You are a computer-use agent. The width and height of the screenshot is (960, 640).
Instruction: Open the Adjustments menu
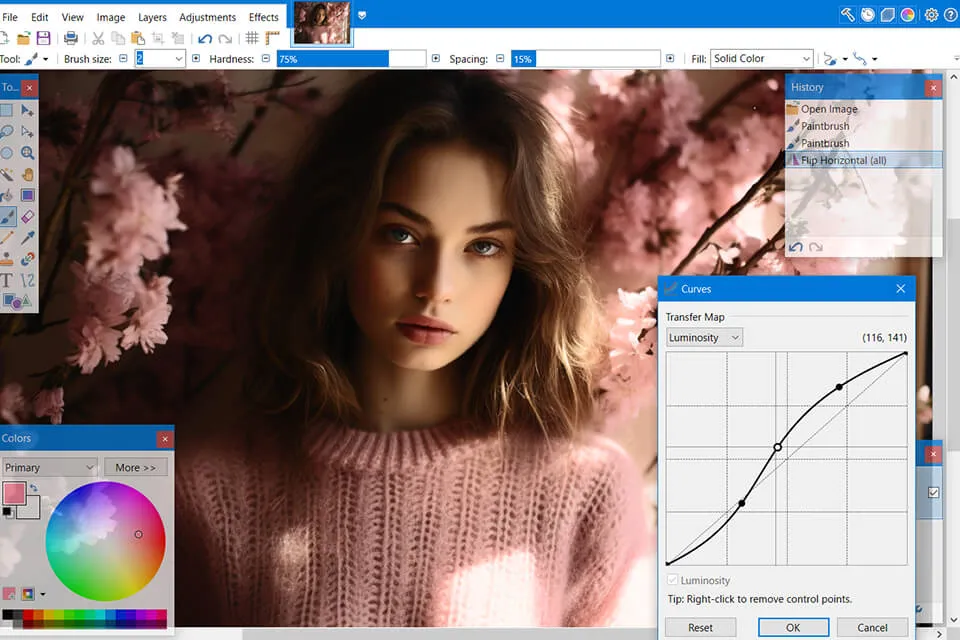click(x=208, y=17)
